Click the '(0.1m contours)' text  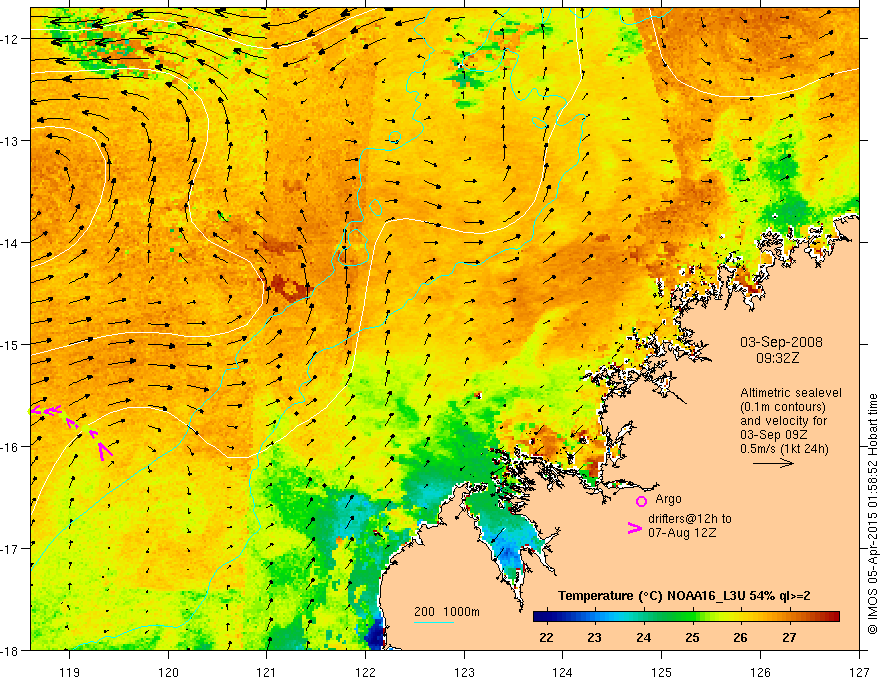783,407
